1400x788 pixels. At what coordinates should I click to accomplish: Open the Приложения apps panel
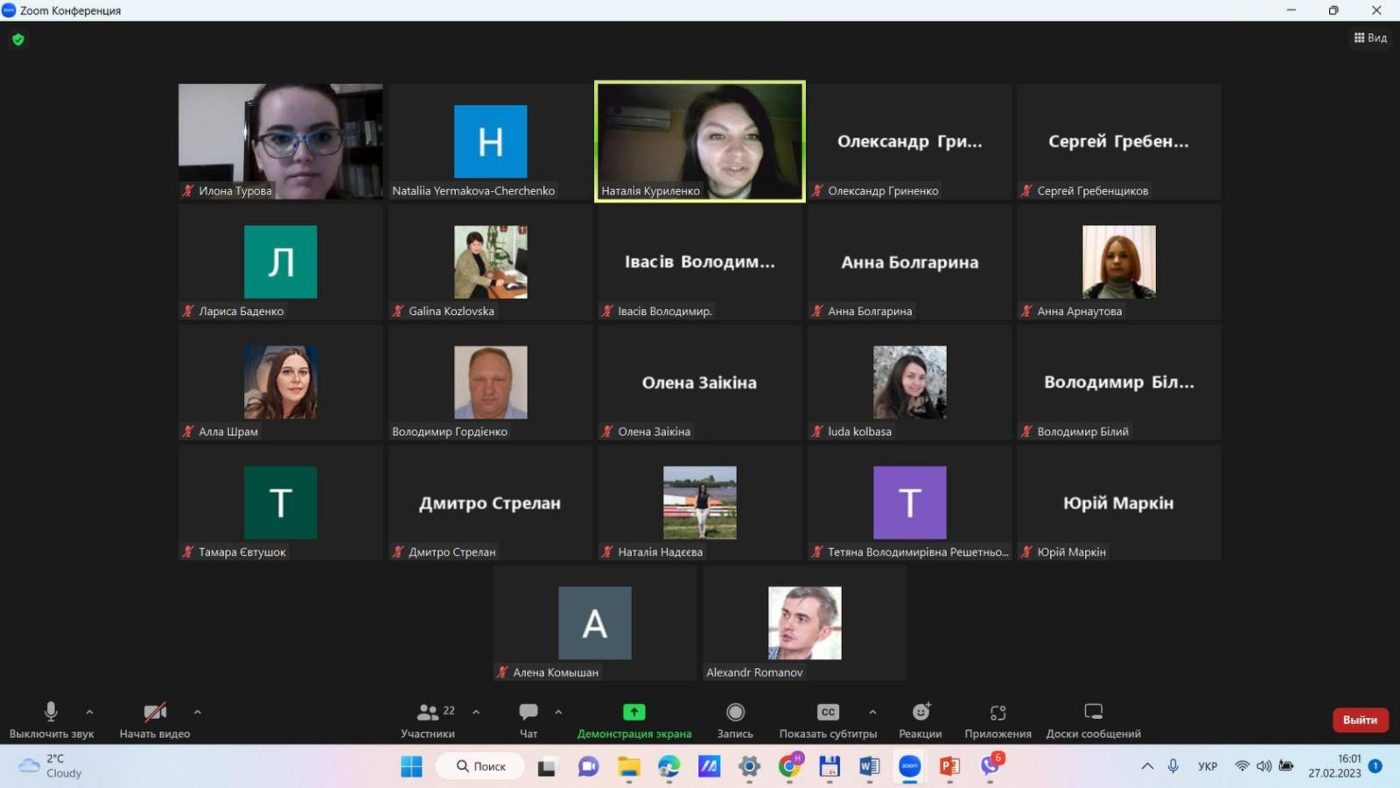998,721
